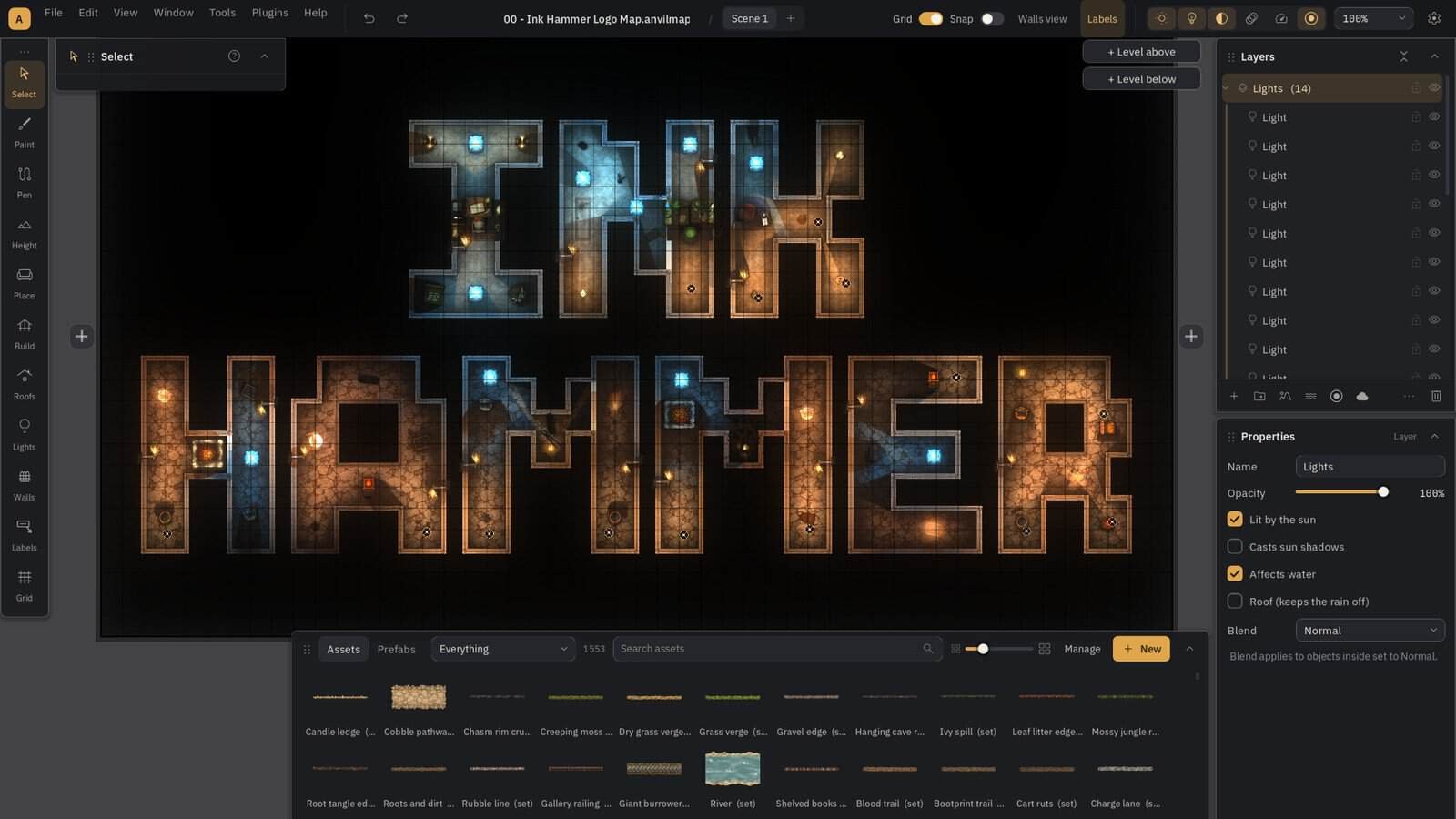Viewport: 1456px width, 819px height.
Task: Adjust the asset thumbnail size slider
Action: click(983, 649)
